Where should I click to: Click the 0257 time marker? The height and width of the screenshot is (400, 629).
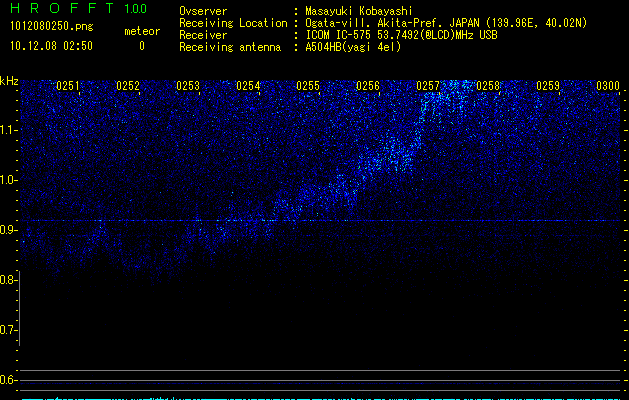point(428,86)
